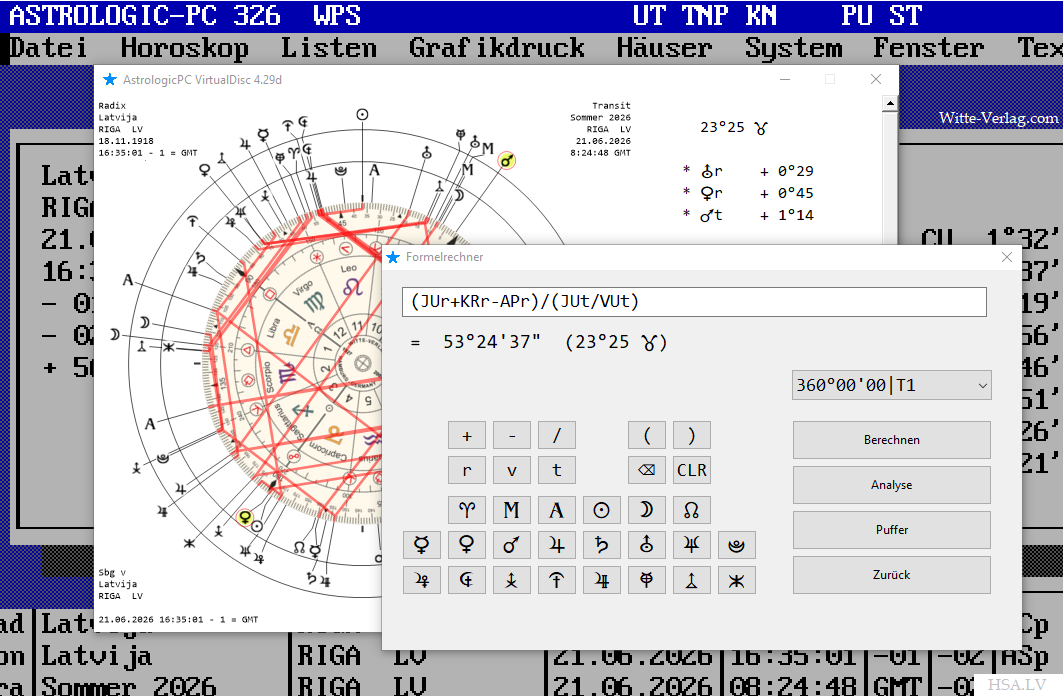The height and width of the screenshot is (696, 1063).
Task: Insert the Saturn symbol
Action: [x=601, y=545]
